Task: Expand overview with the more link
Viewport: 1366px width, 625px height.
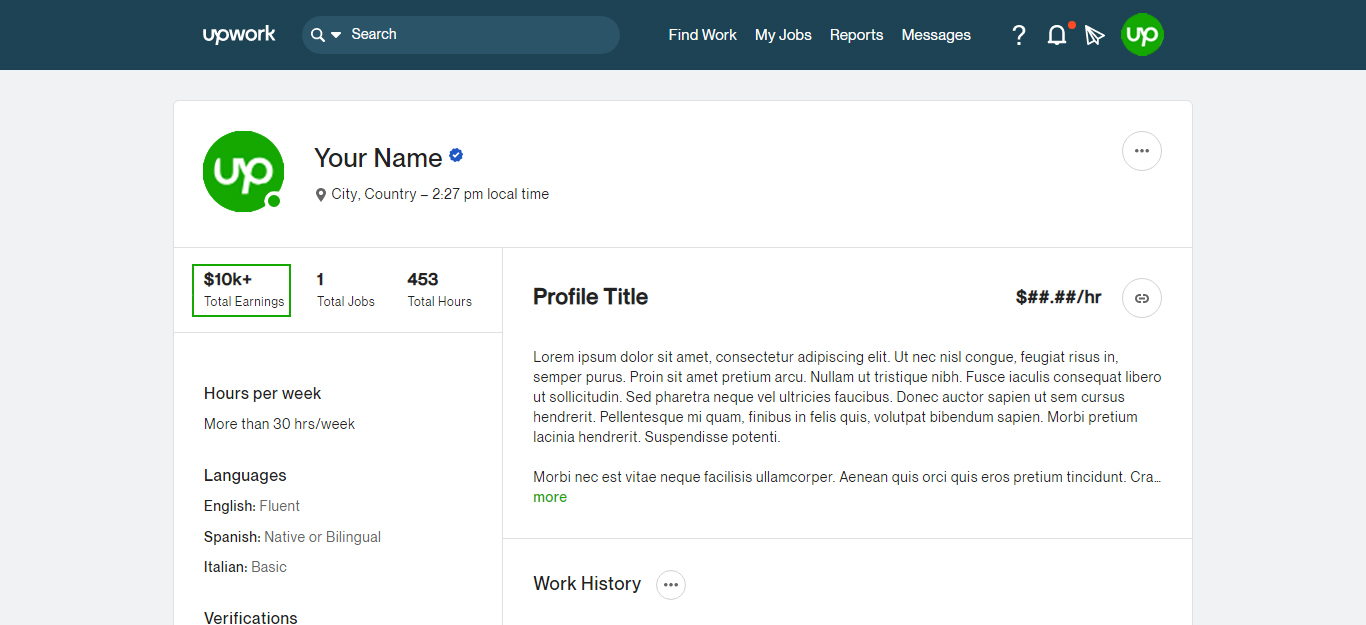Action: click(550, 497)
